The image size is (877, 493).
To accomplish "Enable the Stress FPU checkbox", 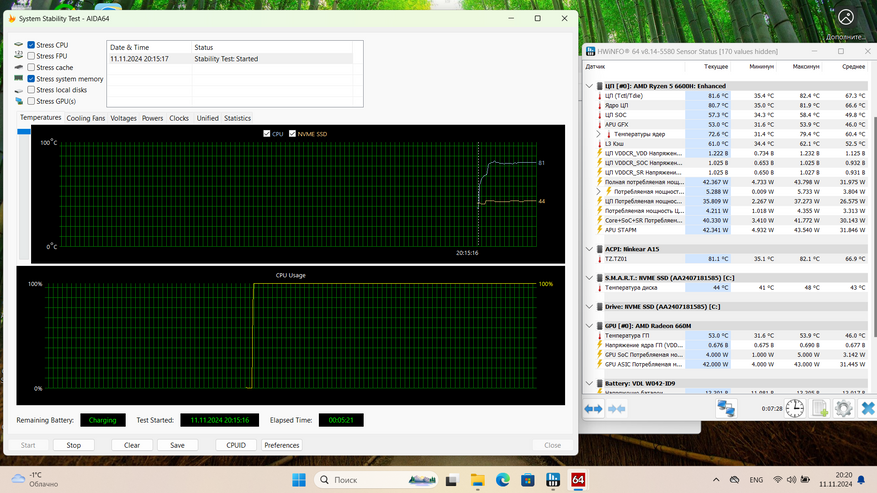I will (x=31, y=56).
